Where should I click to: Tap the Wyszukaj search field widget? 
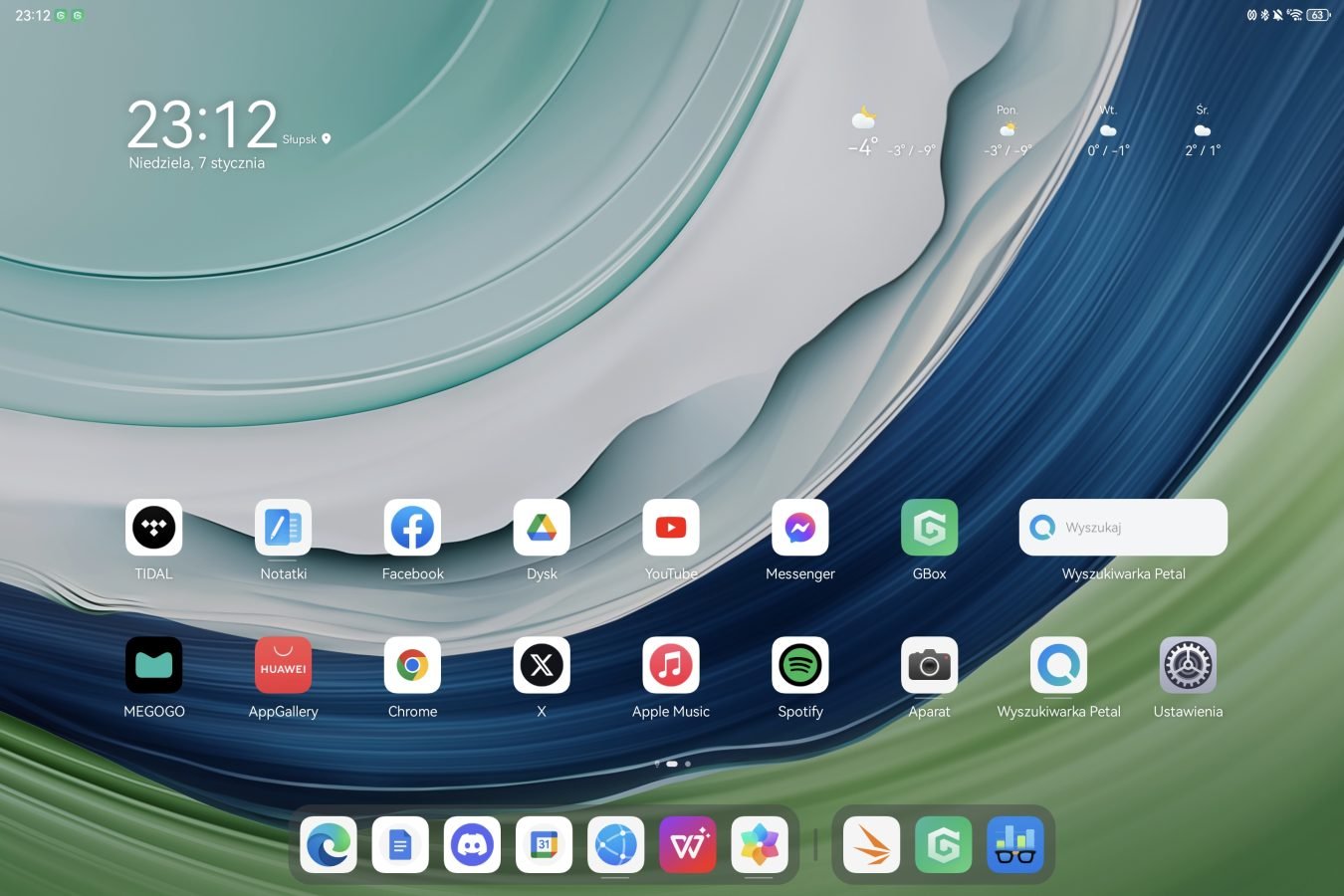pos(1123,528)
